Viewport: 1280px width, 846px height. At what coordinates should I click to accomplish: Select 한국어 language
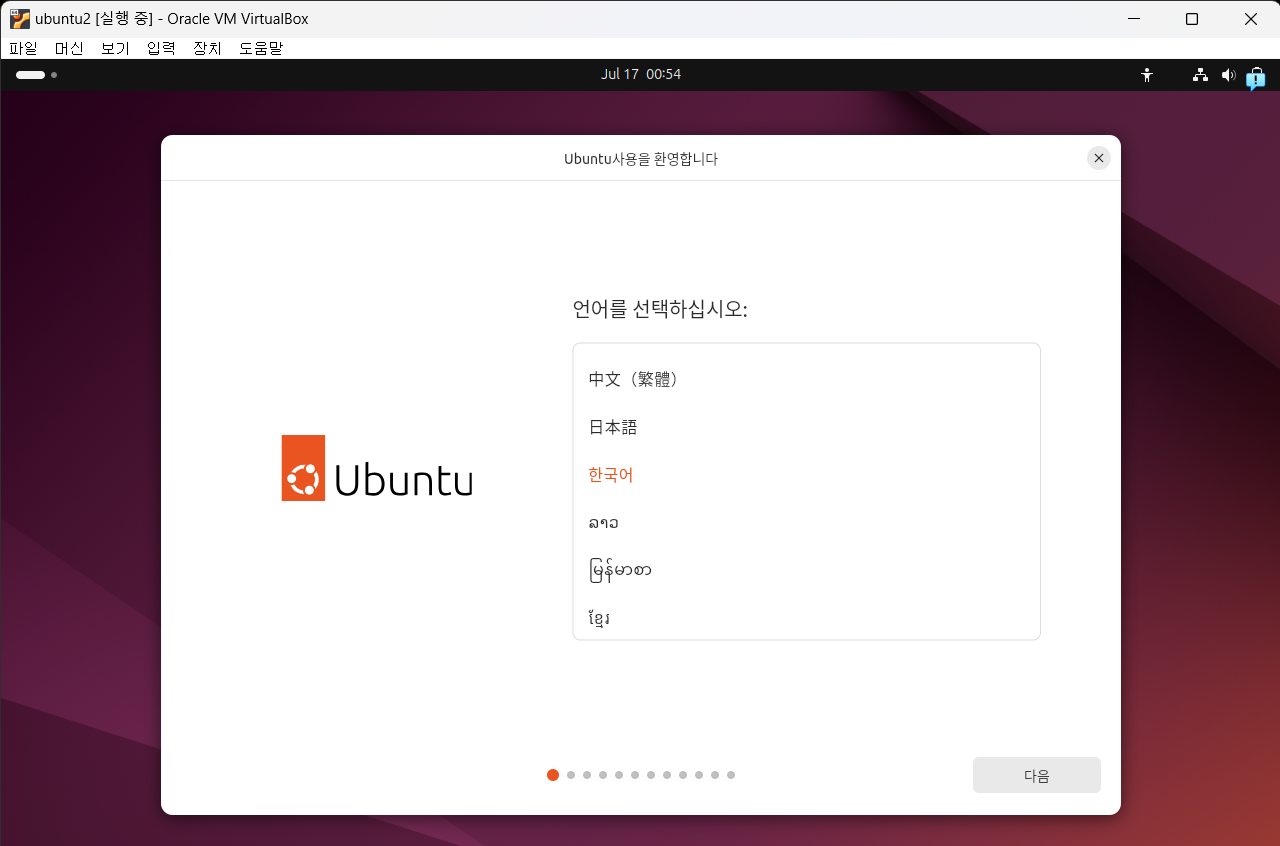point(806,475)
